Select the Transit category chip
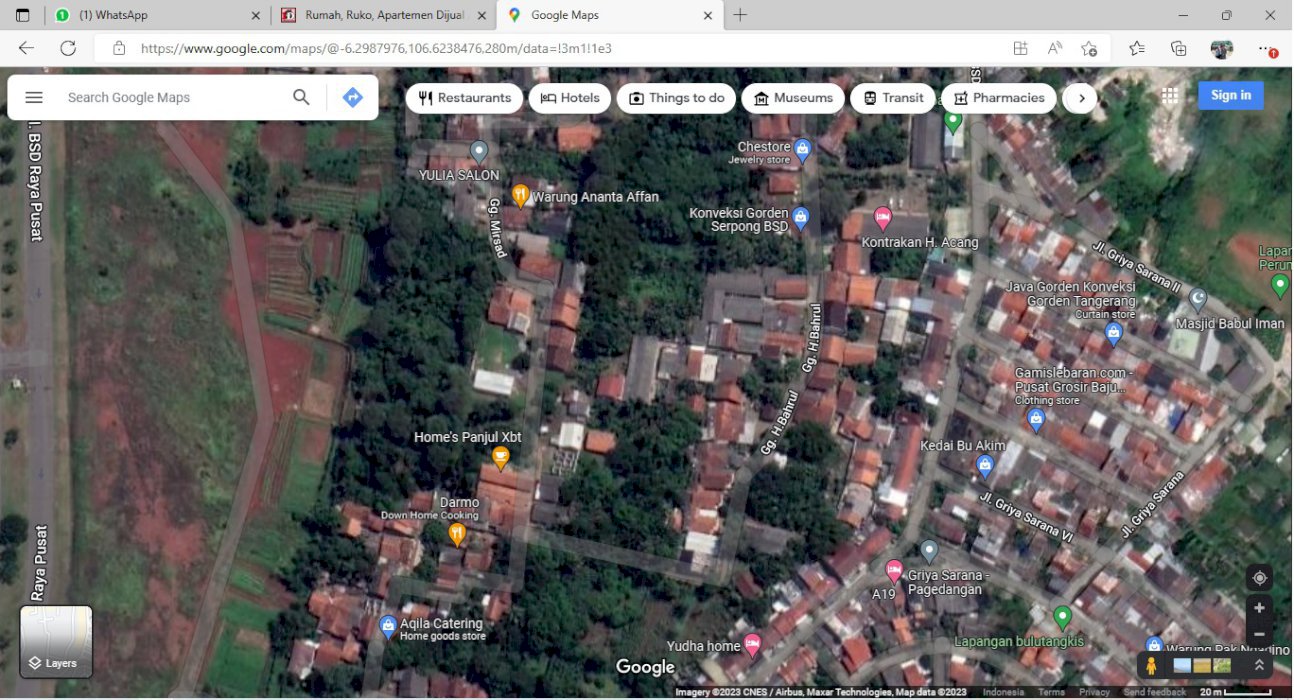 893,98
